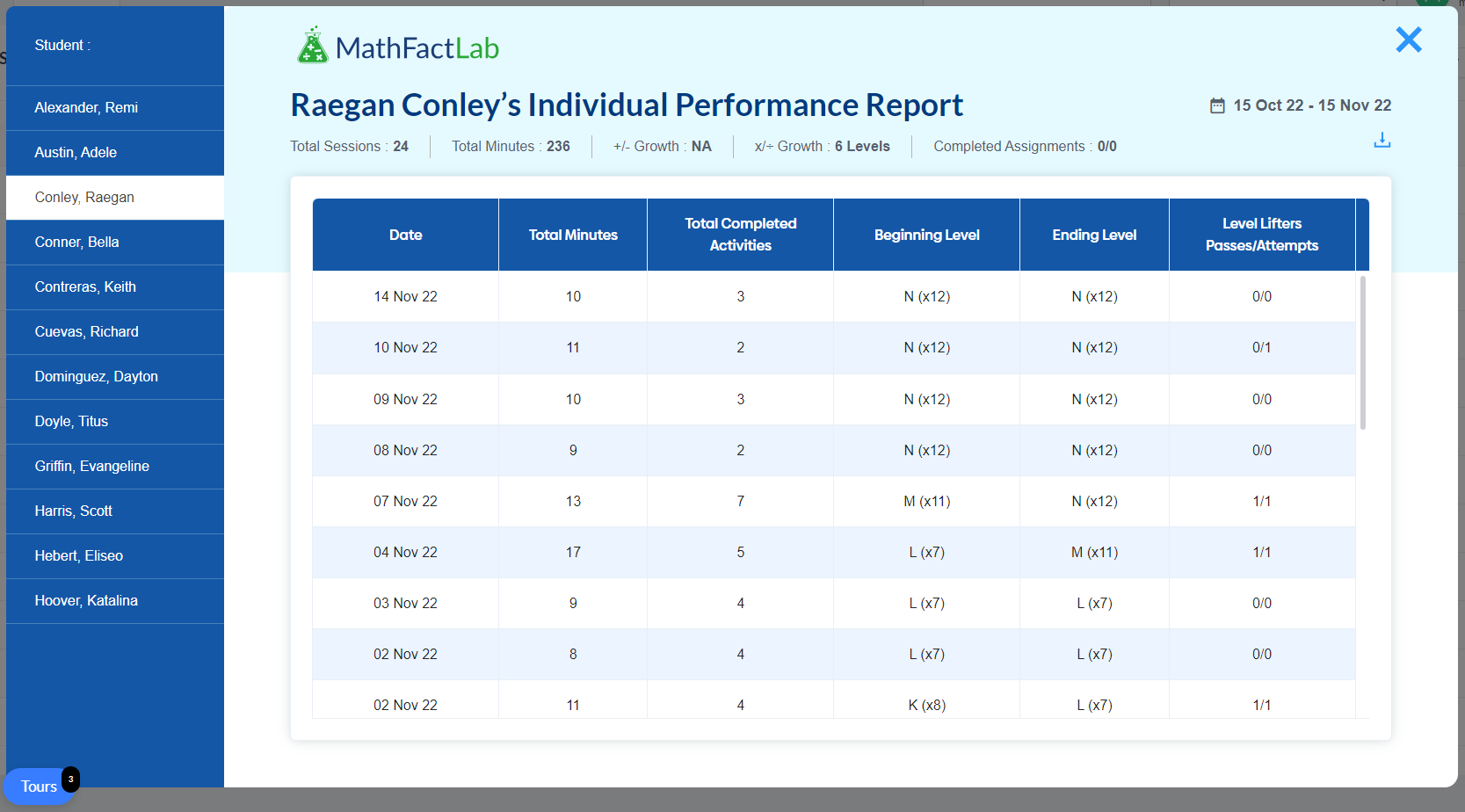Click 17 minutes in the 04 Nov 22 row

pos(573,553)
